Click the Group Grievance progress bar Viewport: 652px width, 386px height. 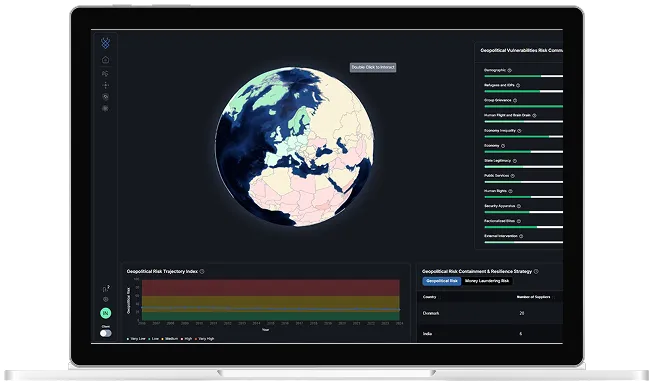click(524, 106)
